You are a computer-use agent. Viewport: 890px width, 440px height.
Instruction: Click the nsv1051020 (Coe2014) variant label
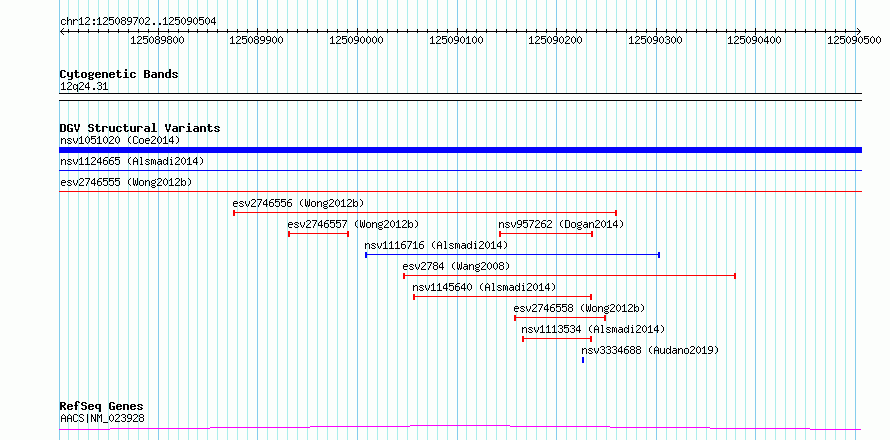pos(120,140)
